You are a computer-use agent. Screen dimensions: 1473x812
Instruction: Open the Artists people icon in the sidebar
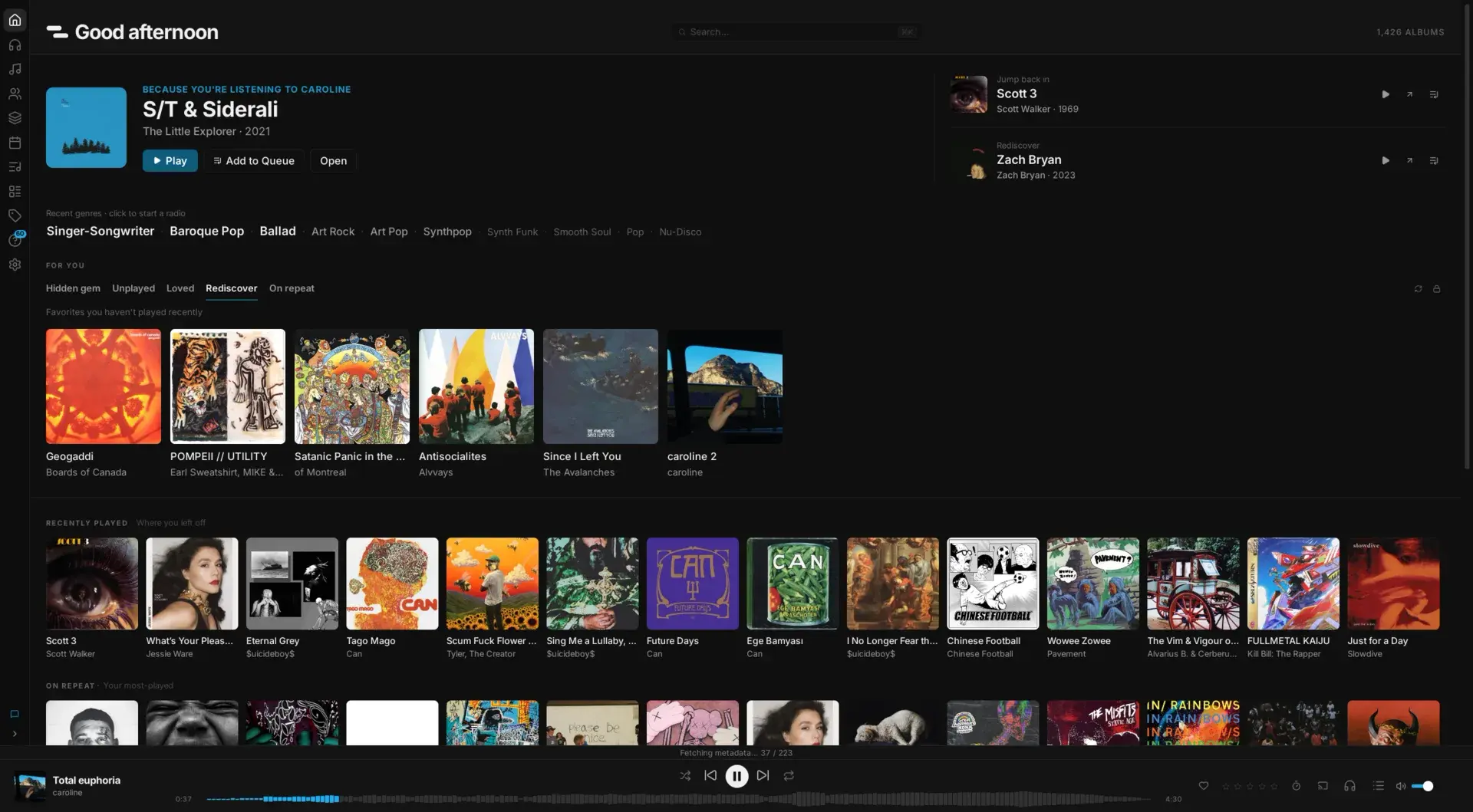pos(15,94)
